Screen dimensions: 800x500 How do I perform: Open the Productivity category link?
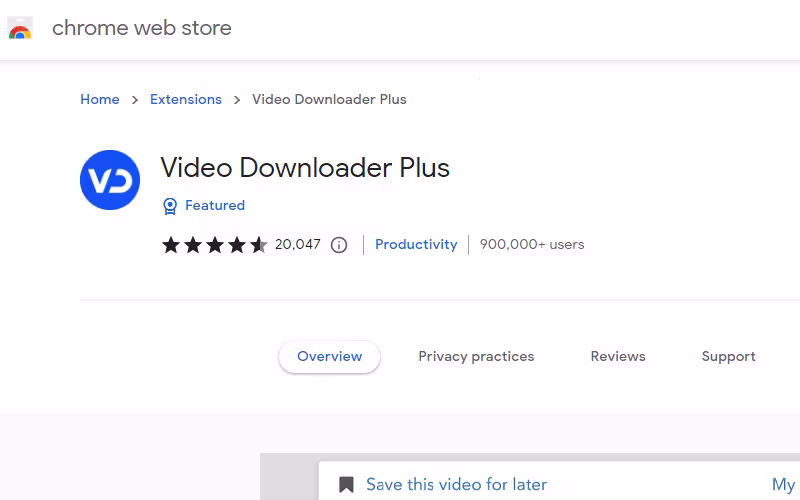click(x=416, y=244)
